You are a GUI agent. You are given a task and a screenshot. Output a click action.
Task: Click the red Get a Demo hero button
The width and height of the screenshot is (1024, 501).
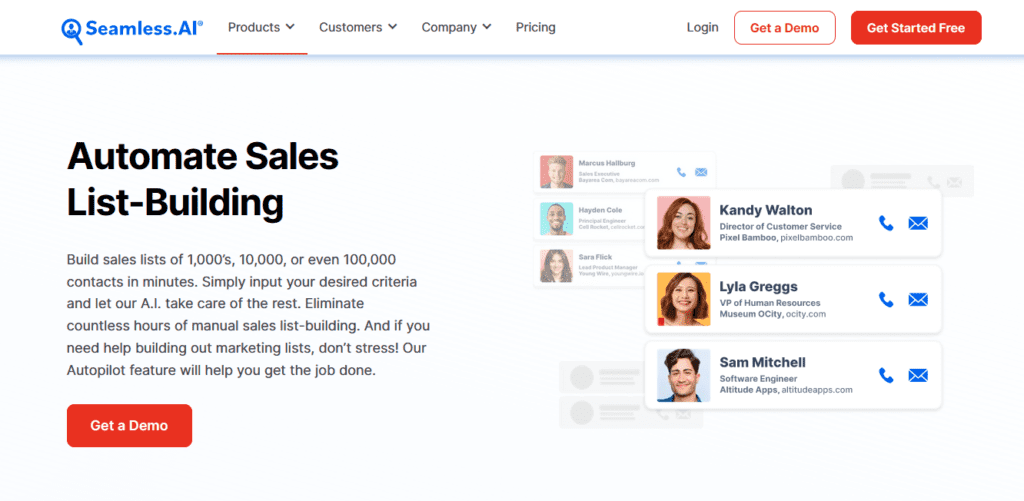tap(129, 426)
